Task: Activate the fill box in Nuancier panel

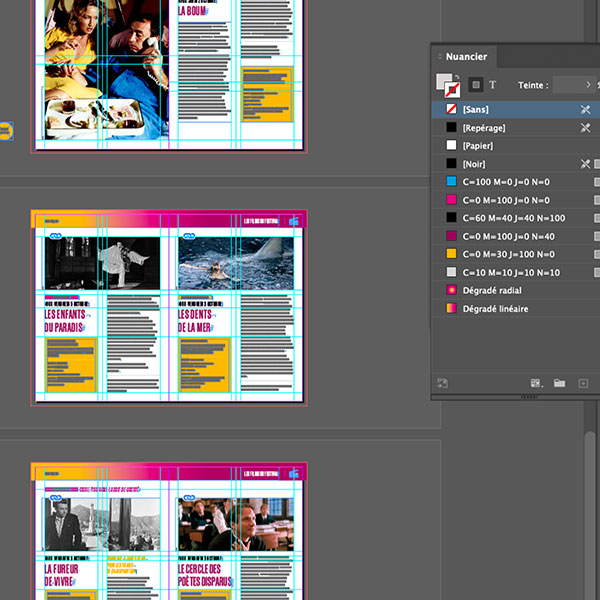Action: (x=443, y=81)
